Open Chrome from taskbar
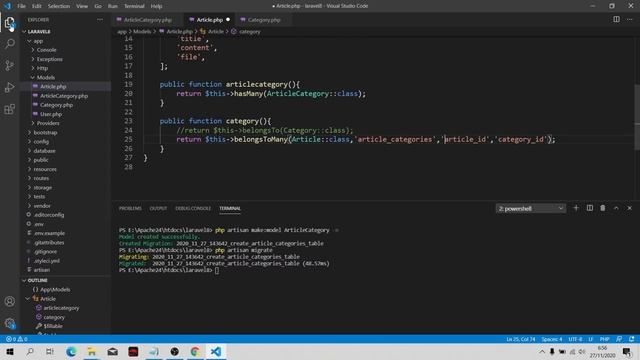Image resolution: width=640 pixels, height=360 pixels. click(195, 351)
